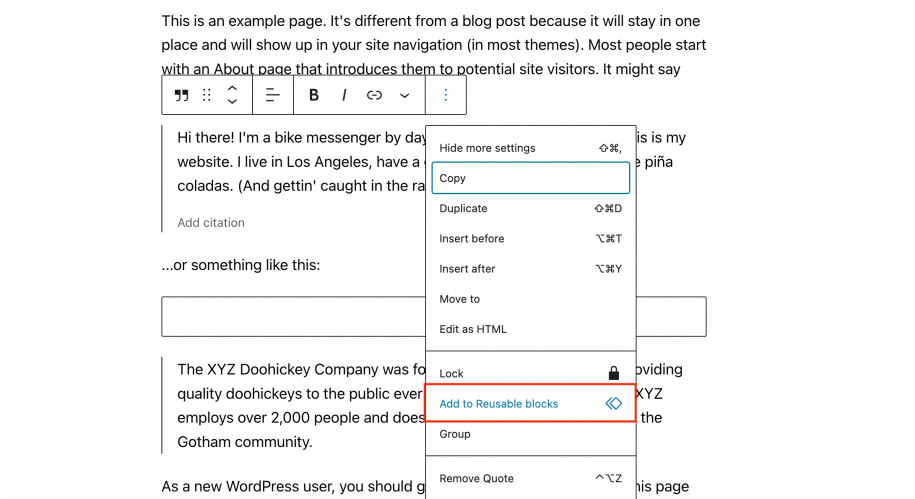Image resolution: width=915 pixels, height=499 pixels.
Task: Move block up with up arrow
Action: click(x=232, y=89)
